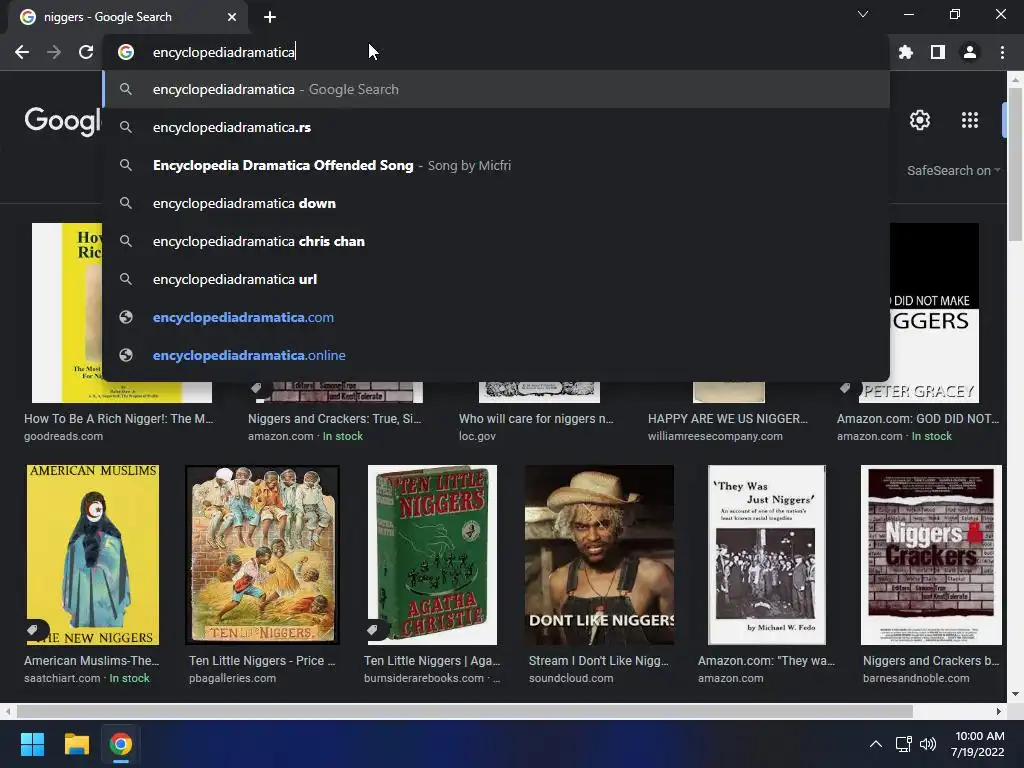This screenshot has height=768, width=1024.
Task: Select 'Encyclopedia Dramatica Offended Song' suggestion
Action: (x=496, y=165)
